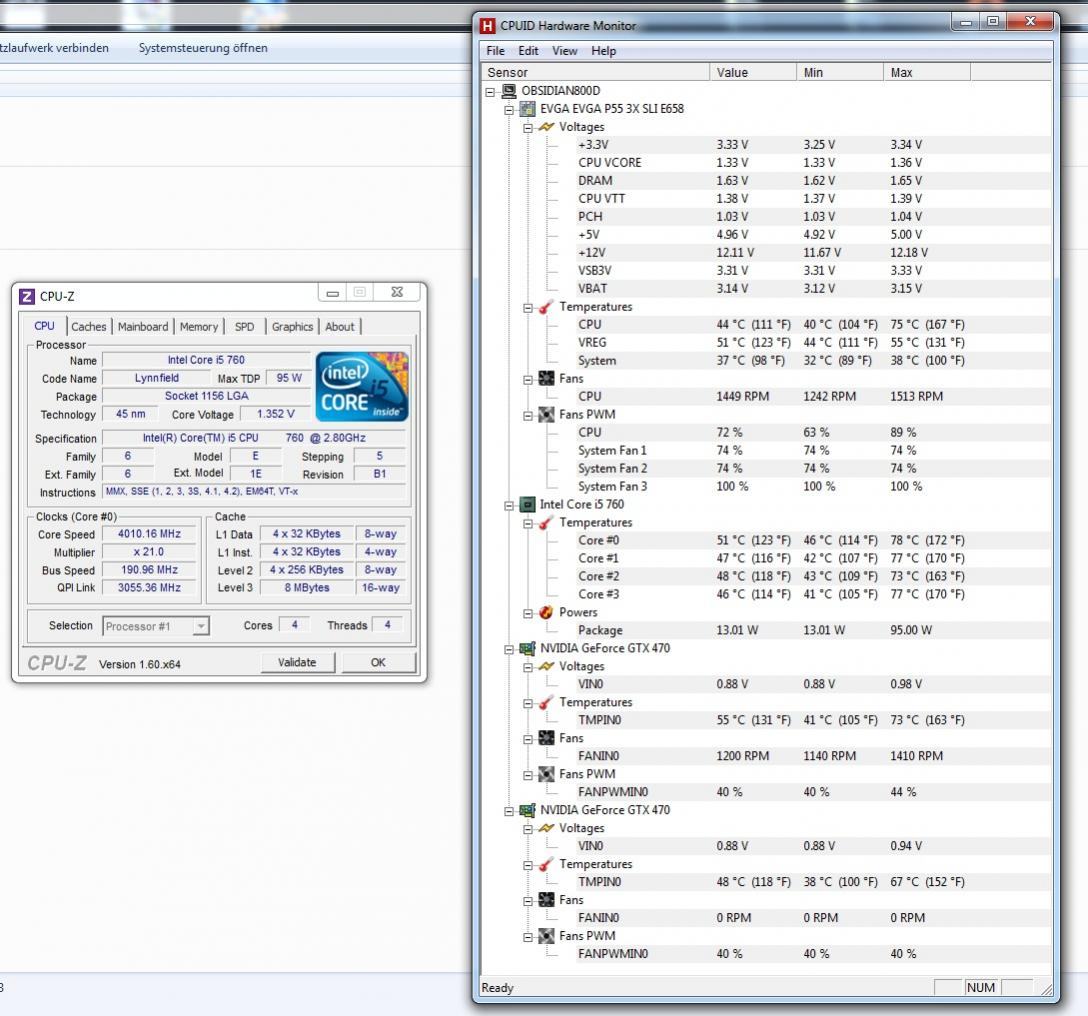Click the Core Speed 4010.16 MHz field
The image size is (1088, 1016).
coord(149,534)
